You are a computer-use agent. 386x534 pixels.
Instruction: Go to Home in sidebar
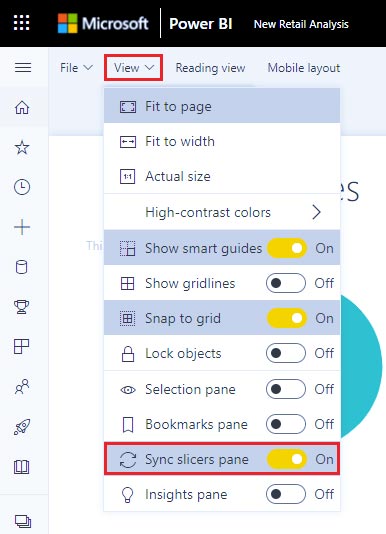pyautogui.click(x=22, y=107)
